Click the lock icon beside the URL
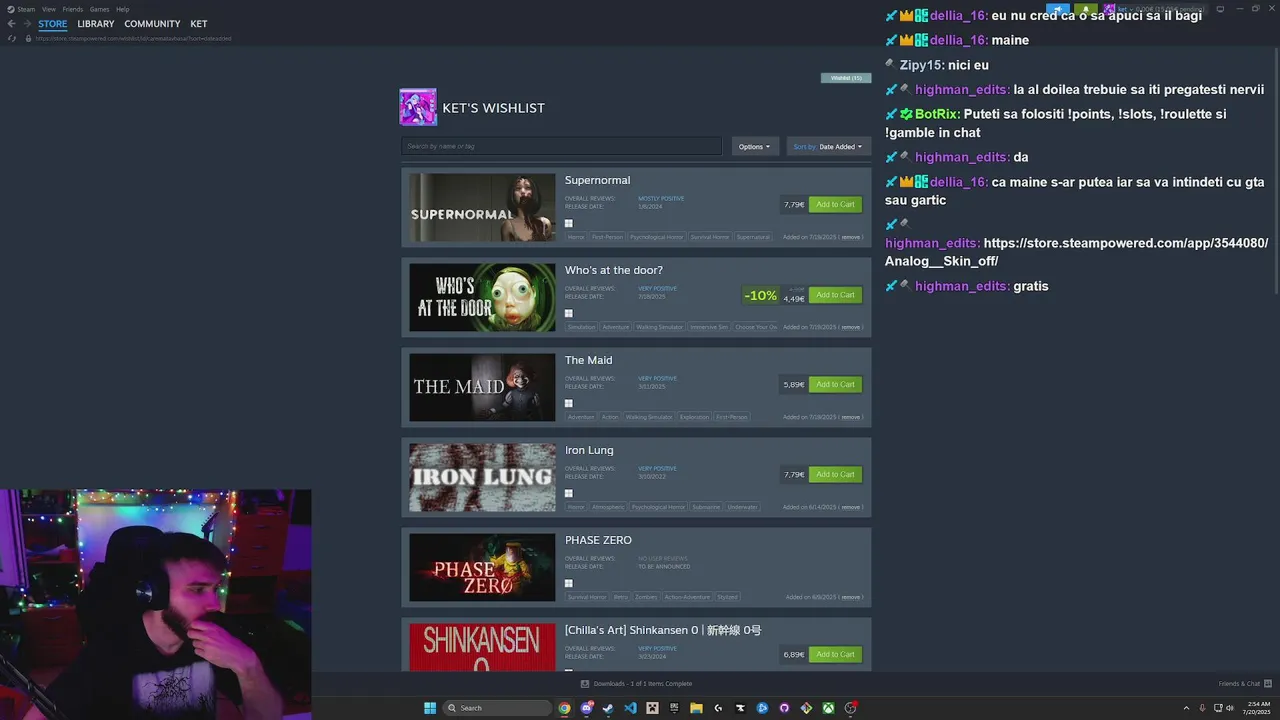 (x=28, y=38)
